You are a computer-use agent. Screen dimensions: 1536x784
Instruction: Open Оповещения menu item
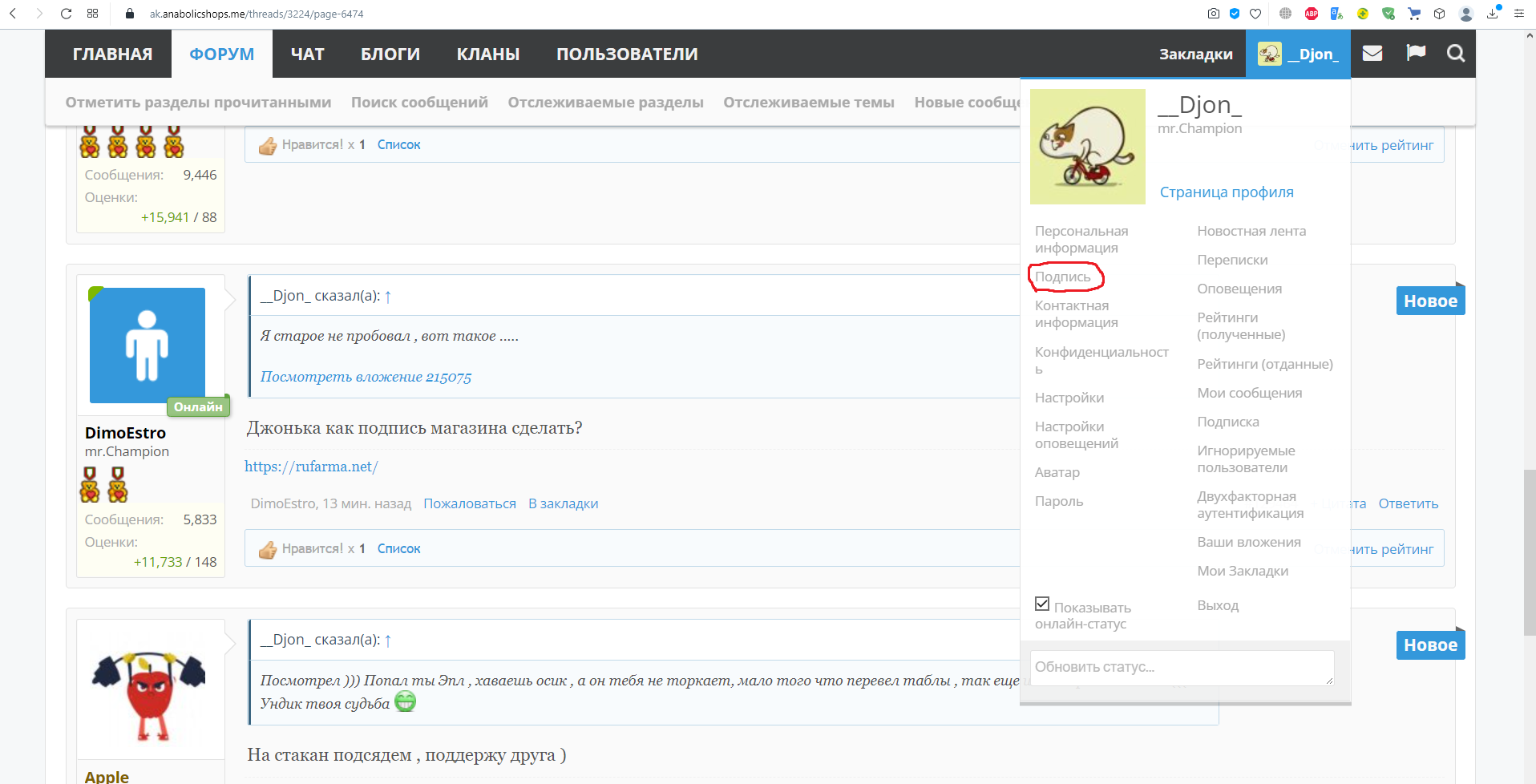click(x=1239, y=289)
